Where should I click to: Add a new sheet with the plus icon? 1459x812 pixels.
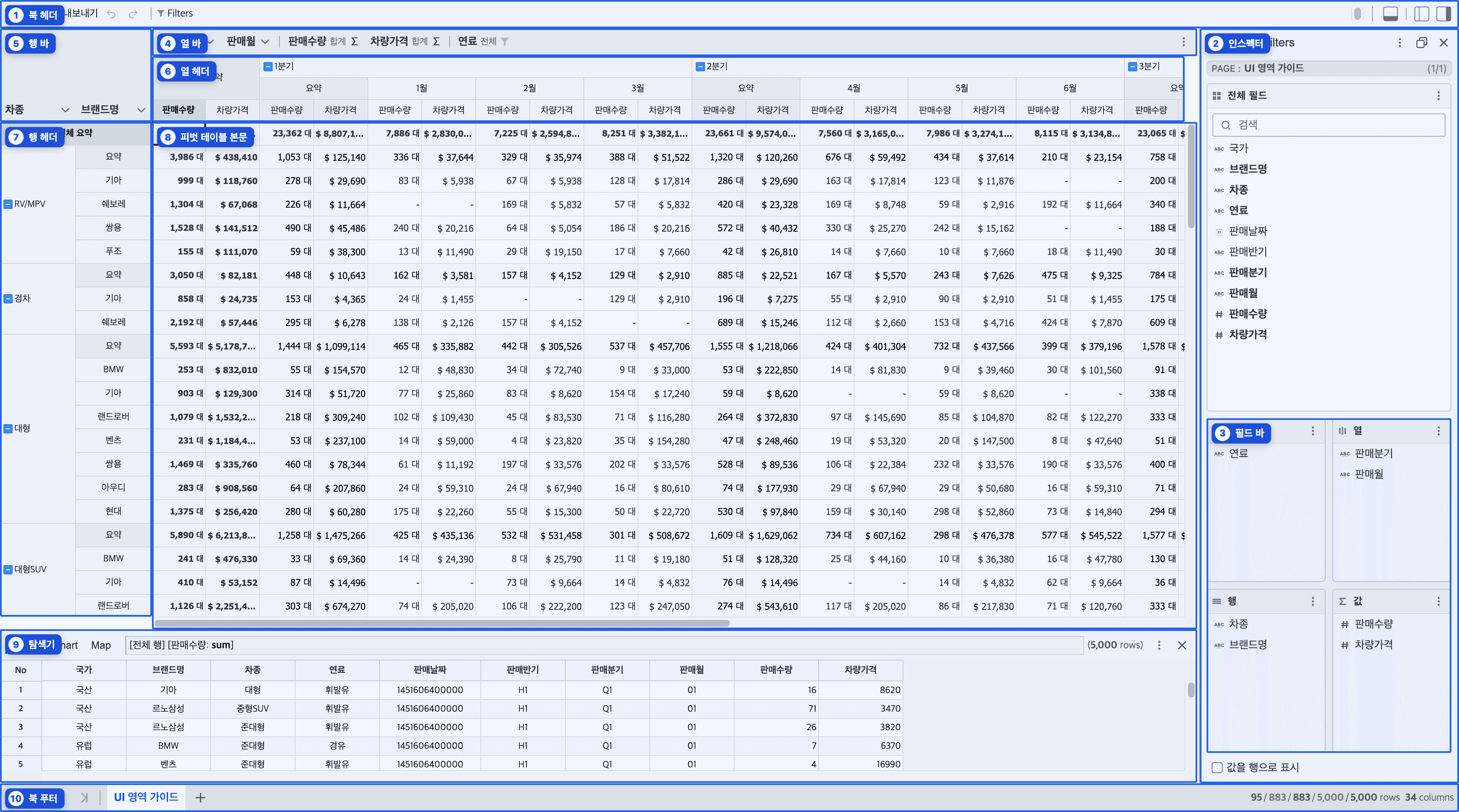tap(200, 798)
